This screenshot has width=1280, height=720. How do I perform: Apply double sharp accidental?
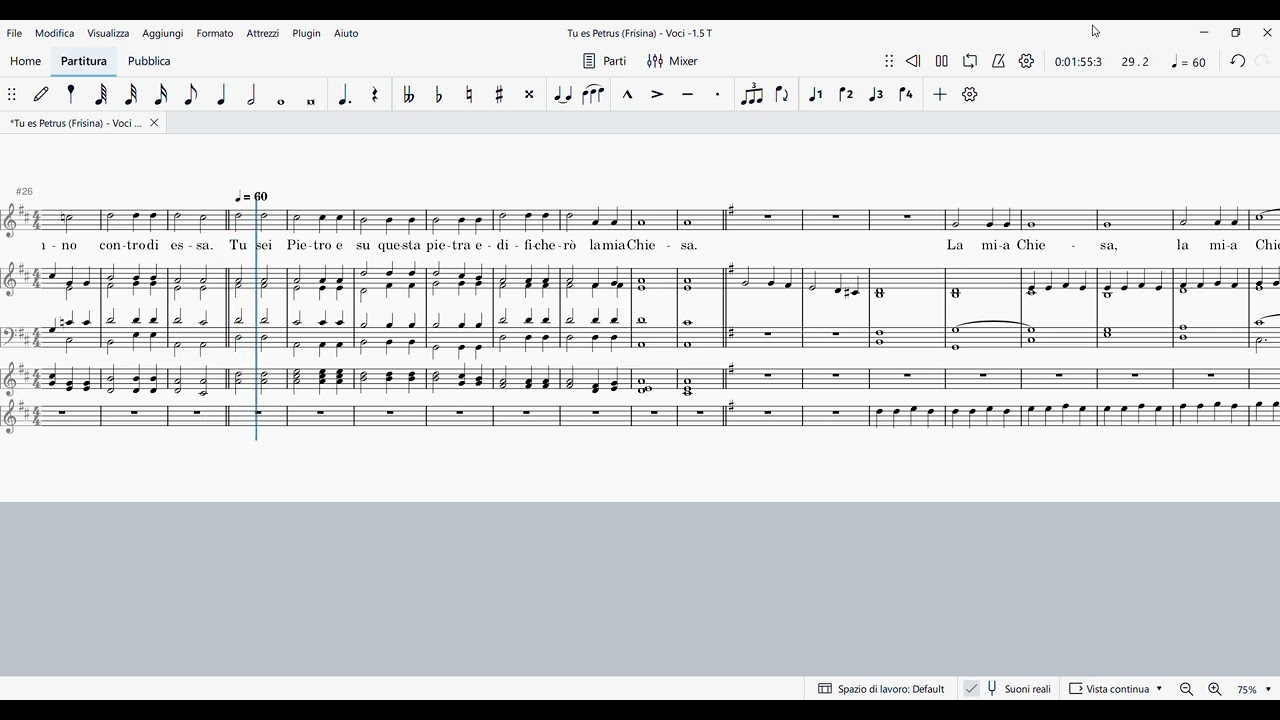[529, 94]
